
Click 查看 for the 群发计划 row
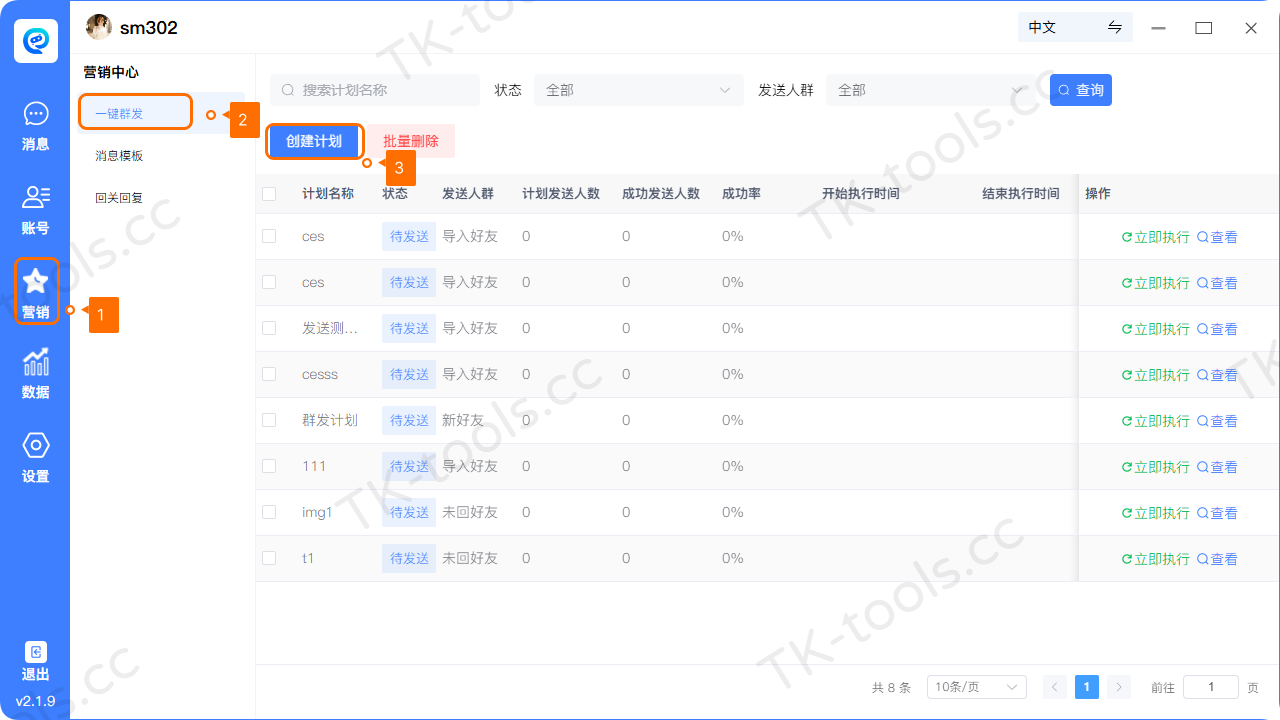(x=1217, y=421)
